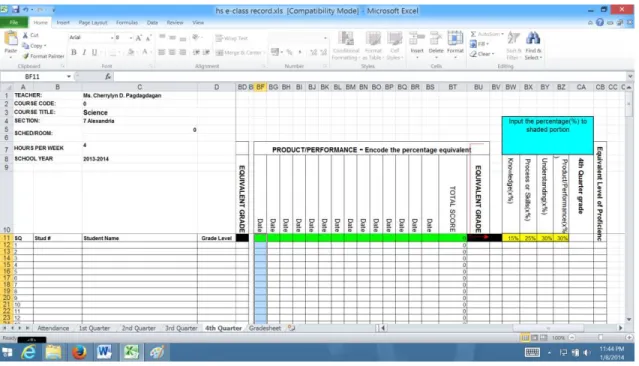Switch to the Insert ribbon tab
Screen dimensions: 639x366
click(63, 22)
